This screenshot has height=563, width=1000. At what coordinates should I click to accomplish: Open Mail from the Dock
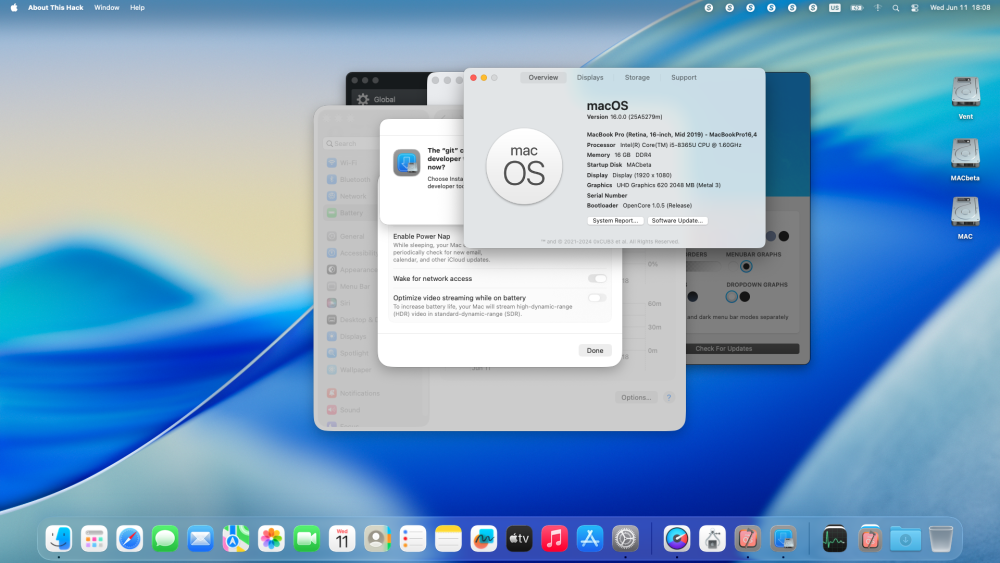tap(200, 539)
